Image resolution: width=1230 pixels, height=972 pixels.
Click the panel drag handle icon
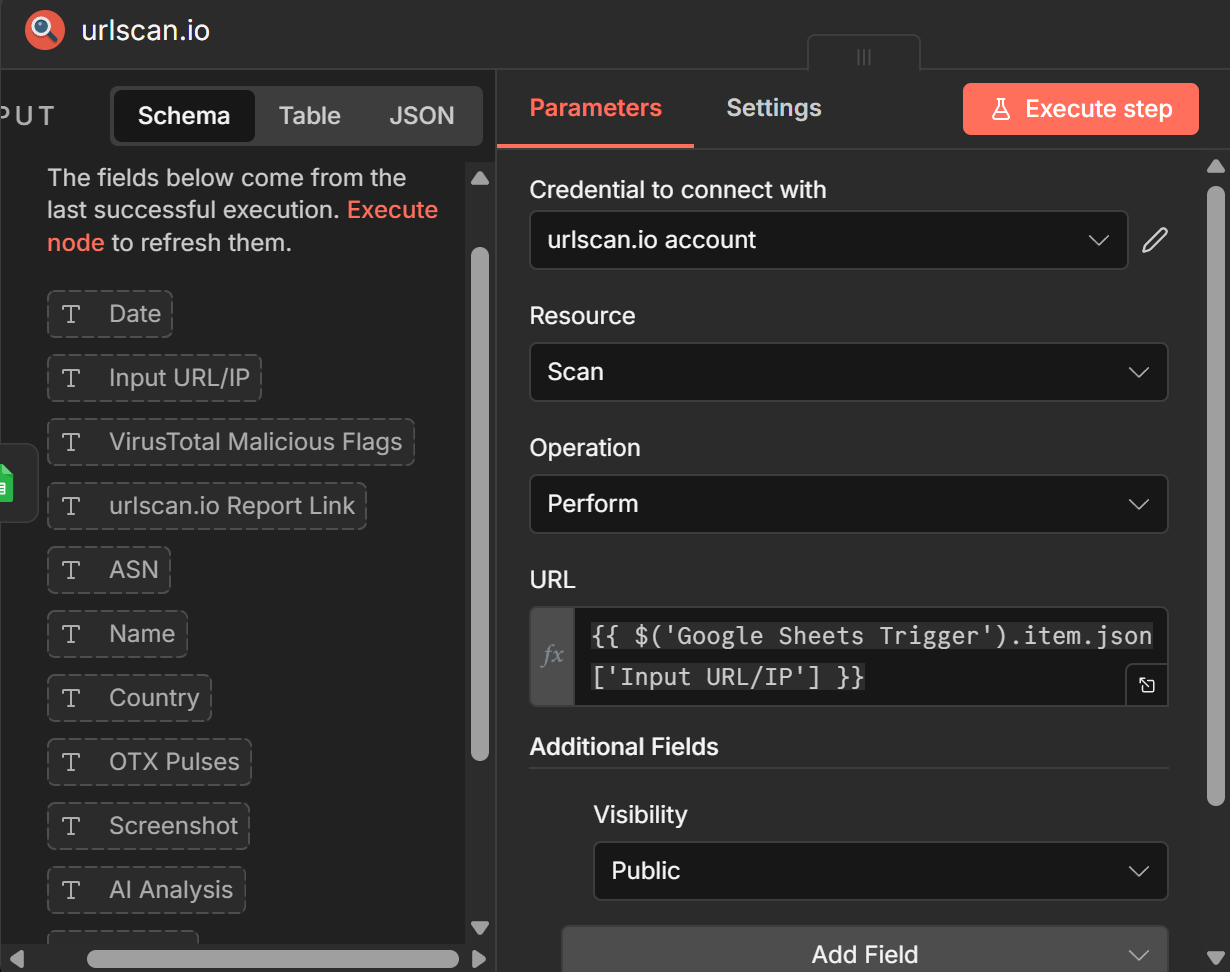point(864,57)
